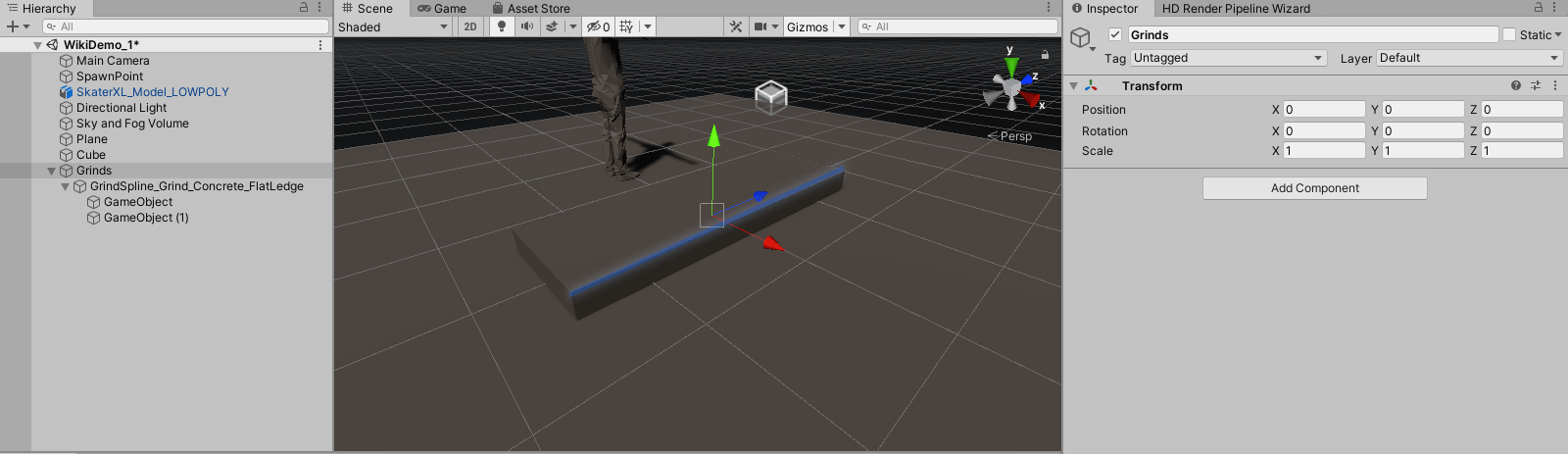
Task: Select GameObject (1) in Hierarchy
Action: [146, 218]
